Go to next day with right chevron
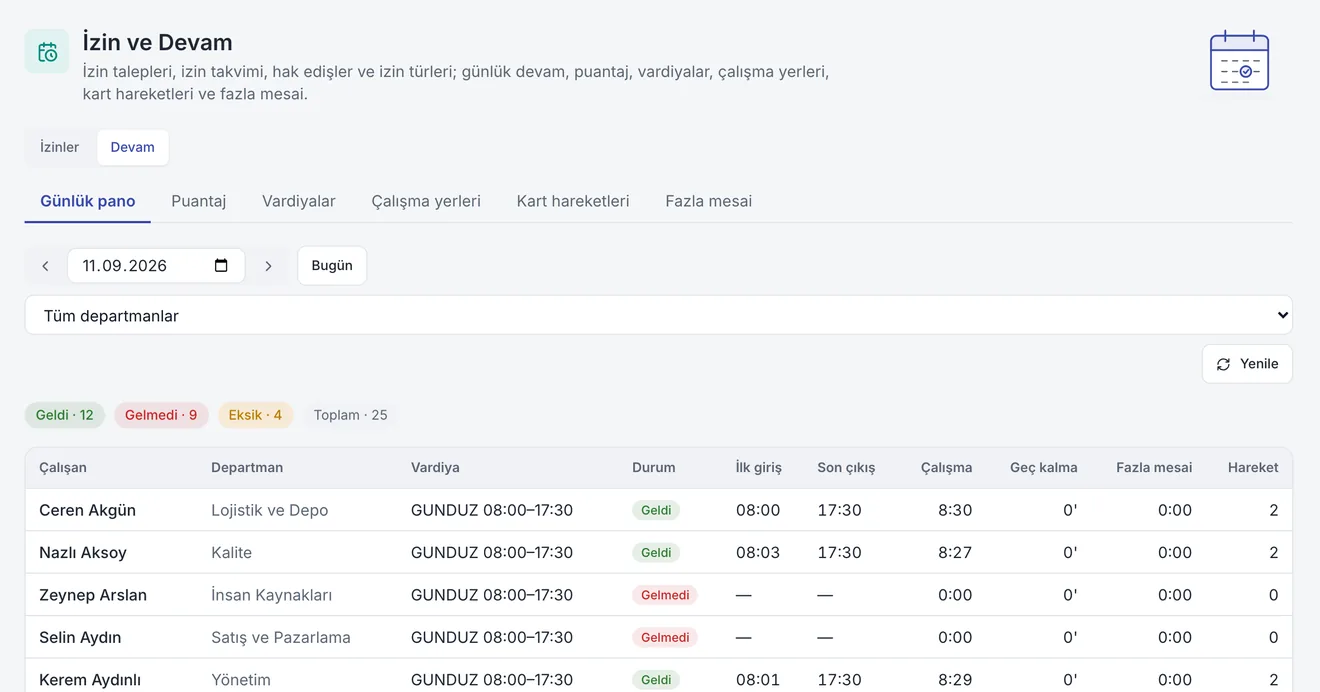Screen dimensions: 1320x692 [x=268, y=266]
